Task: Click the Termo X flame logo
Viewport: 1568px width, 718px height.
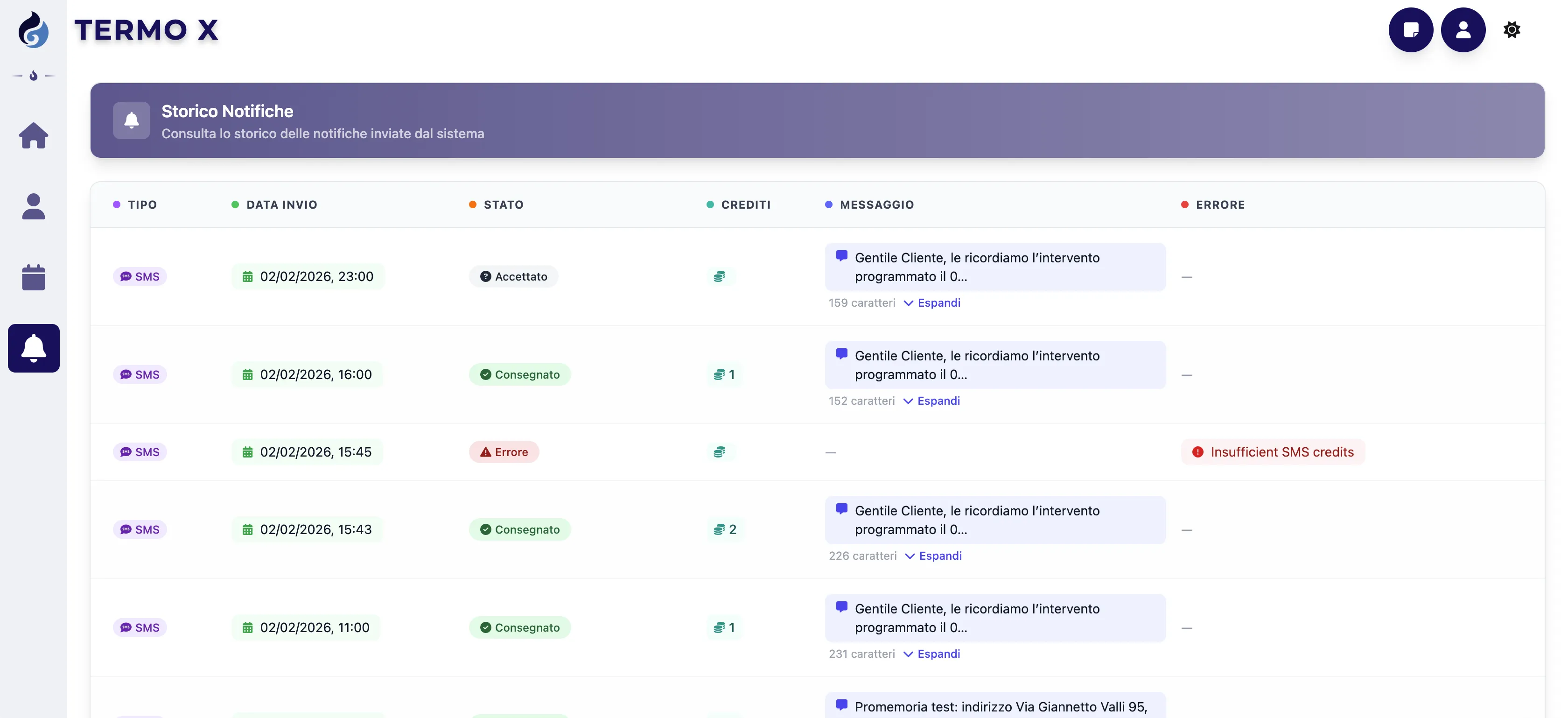Action: [34, 30]
